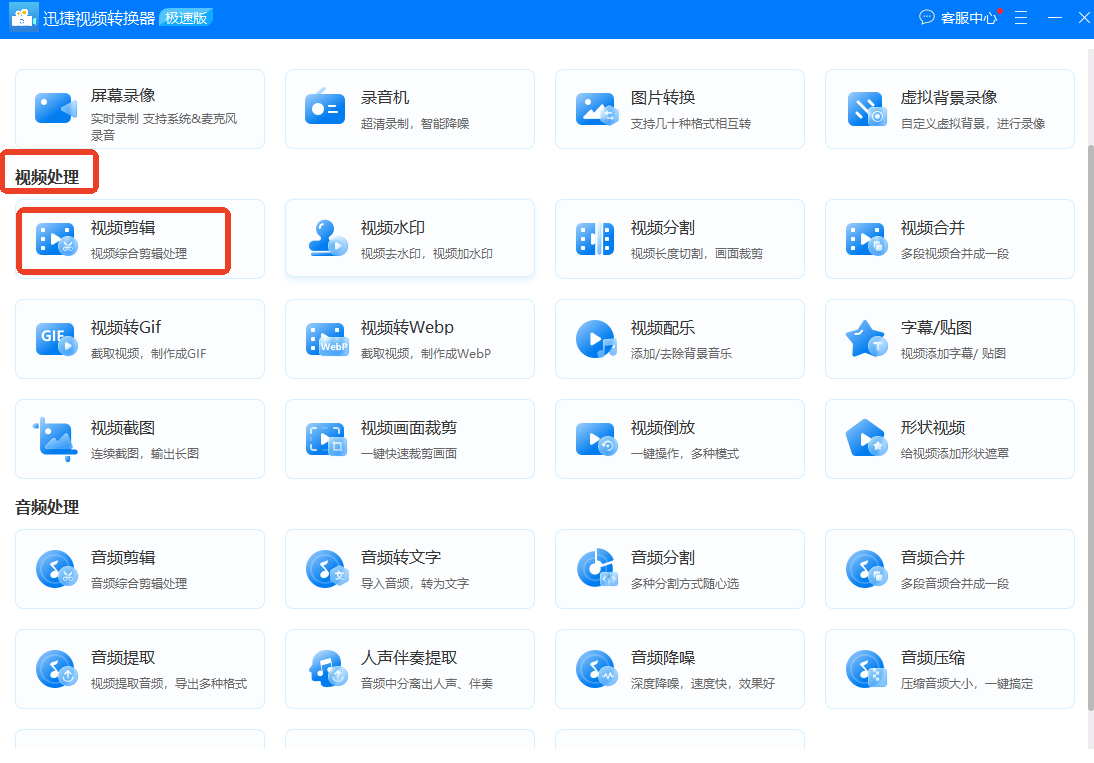
Task: Click the 视频画面裁剪 crop icon
Action: tap(326, 439)
